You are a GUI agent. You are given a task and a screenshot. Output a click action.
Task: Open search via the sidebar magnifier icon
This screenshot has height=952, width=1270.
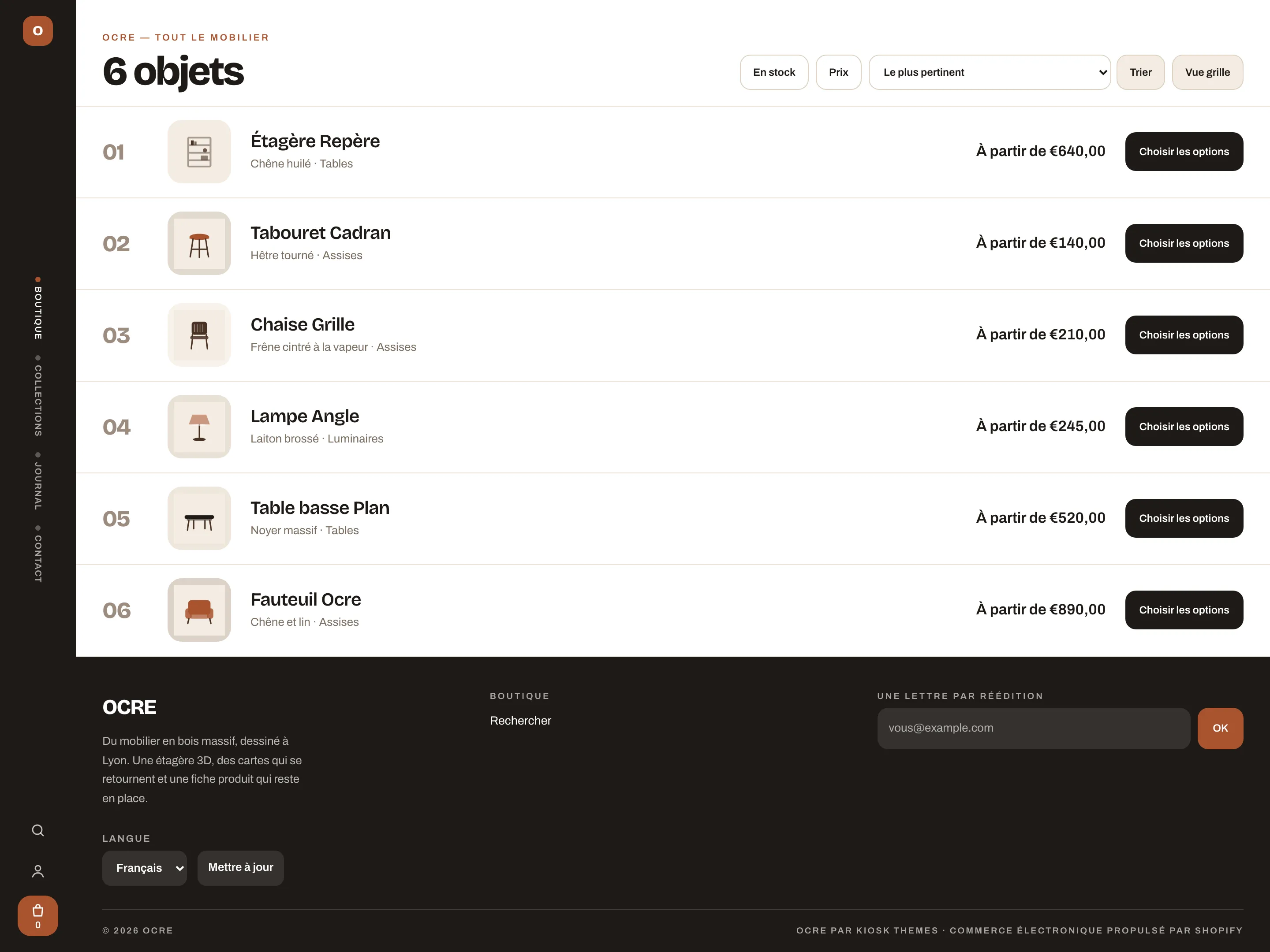pyautogui.click(x=38, y=830)
